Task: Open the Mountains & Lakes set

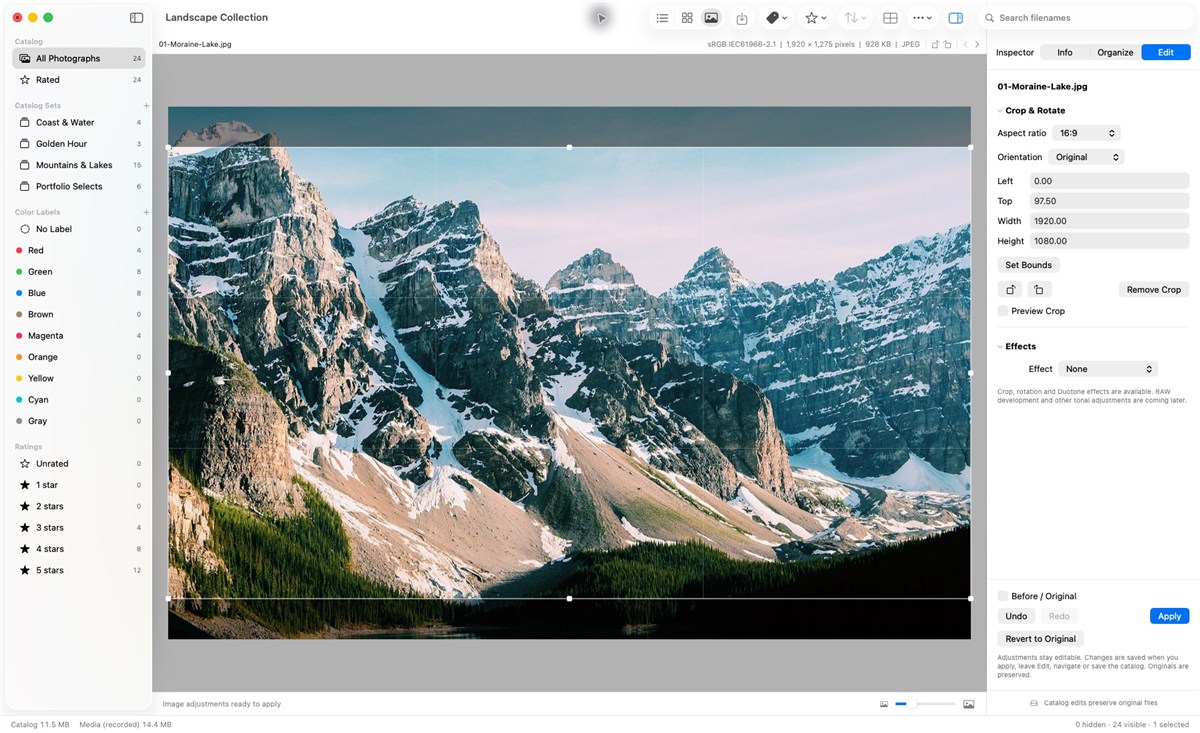Action: [79, 165]
